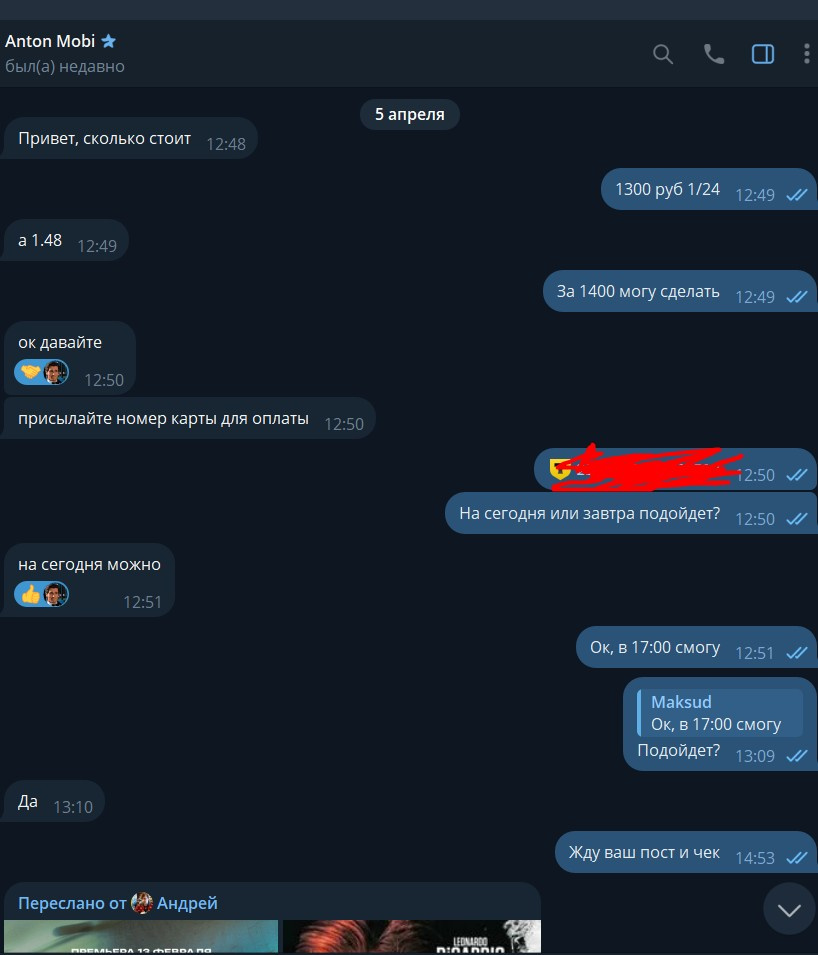Open the Leonardo DiCaprio poster thumbnail
818x955 pixels.
[412, 937]
